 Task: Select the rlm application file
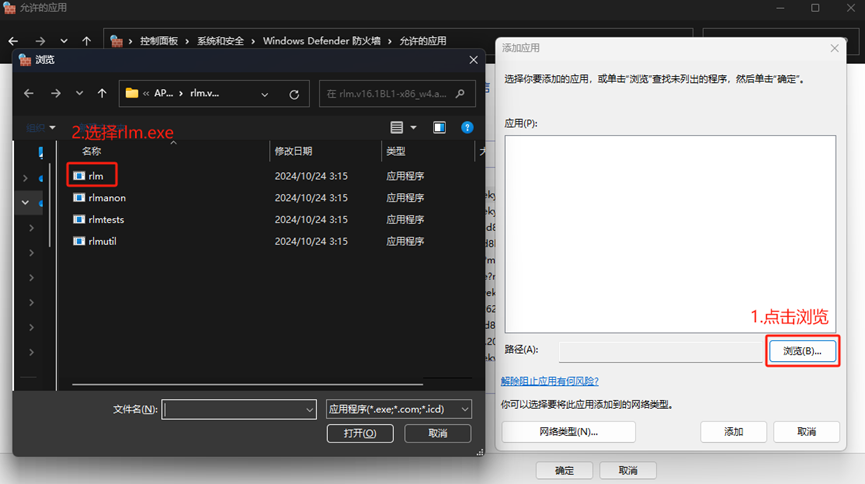pyautogui.click(x=96, y=176)
